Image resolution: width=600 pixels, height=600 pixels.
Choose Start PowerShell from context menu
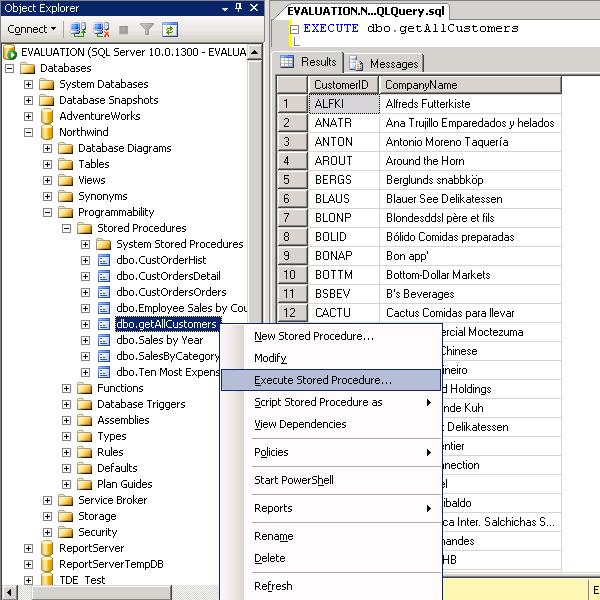pos(331,480)
